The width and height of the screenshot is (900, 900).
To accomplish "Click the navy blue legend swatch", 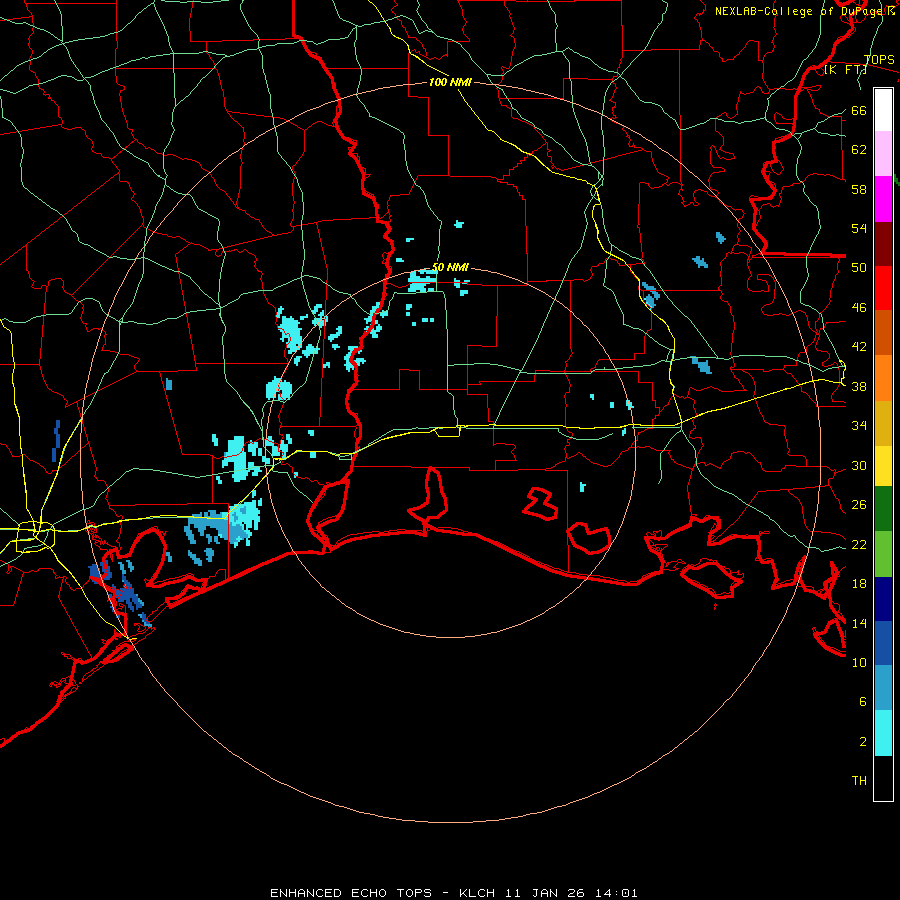I will click(883, 599).
